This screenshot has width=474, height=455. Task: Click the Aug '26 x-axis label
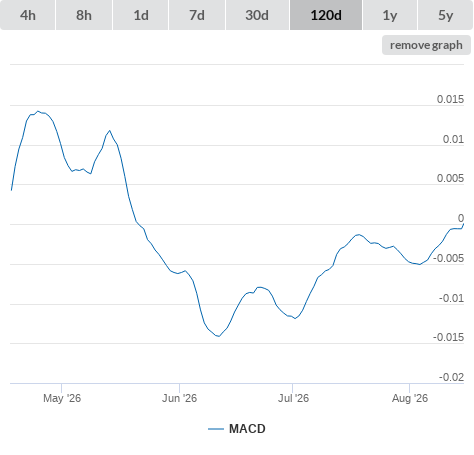pyautogui.click(x=410, y=398)
